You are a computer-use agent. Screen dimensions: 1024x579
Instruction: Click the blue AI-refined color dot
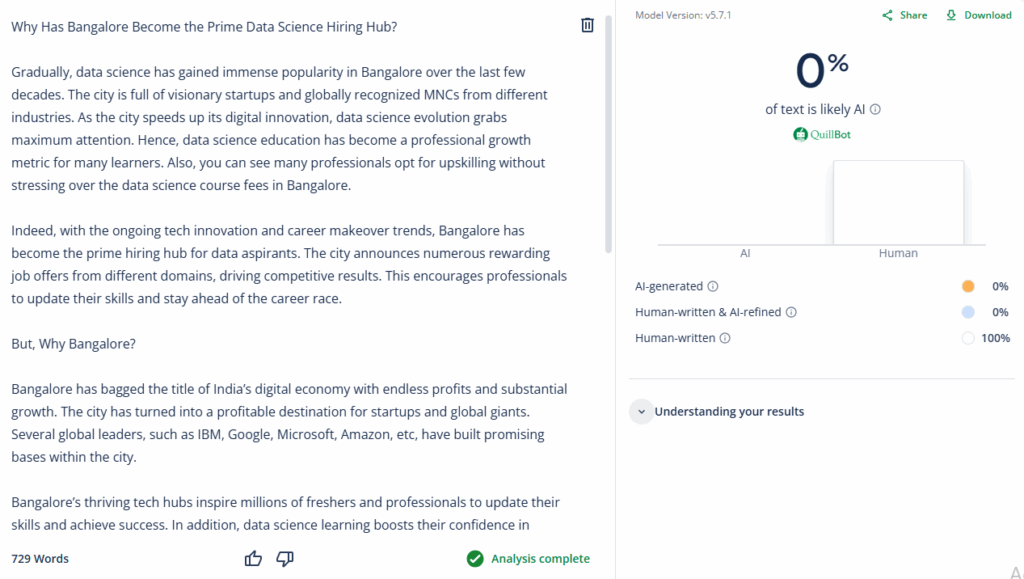(x=967, y=312)
